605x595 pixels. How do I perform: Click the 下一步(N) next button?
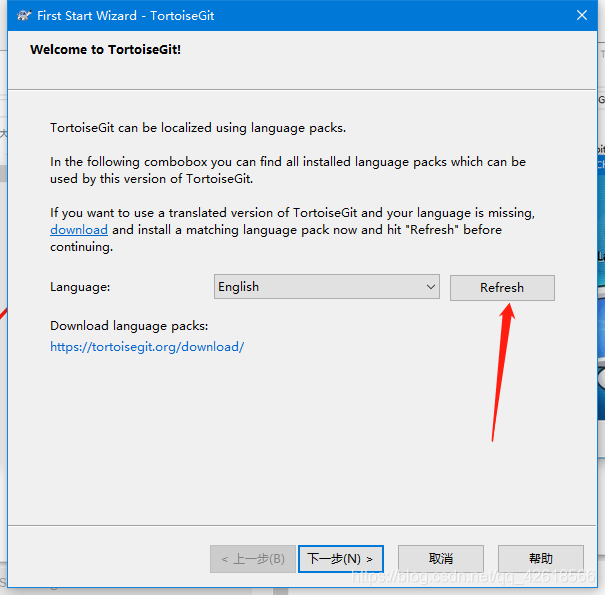341,559
